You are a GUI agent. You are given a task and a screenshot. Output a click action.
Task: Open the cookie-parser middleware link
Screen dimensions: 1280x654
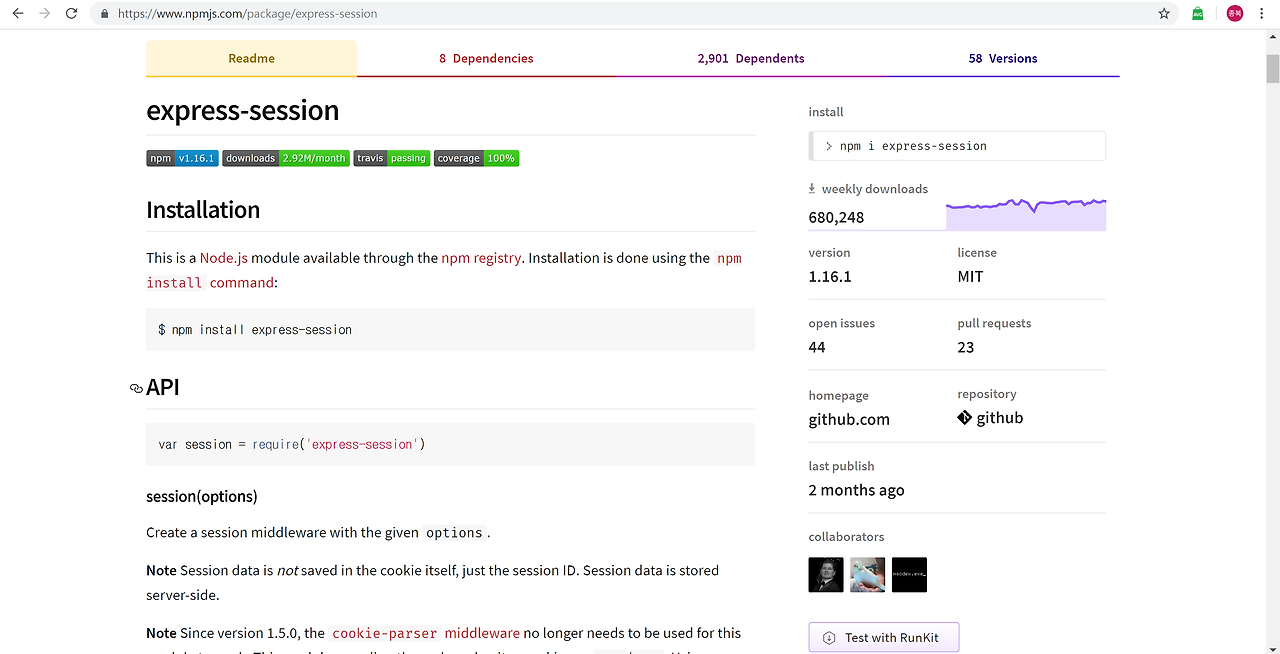pos(426,633)
